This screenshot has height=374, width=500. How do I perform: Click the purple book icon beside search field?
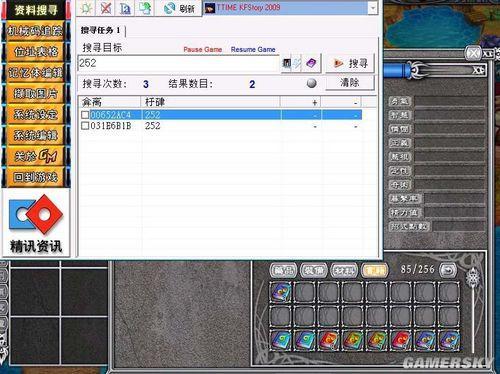(x=311, y=63)
